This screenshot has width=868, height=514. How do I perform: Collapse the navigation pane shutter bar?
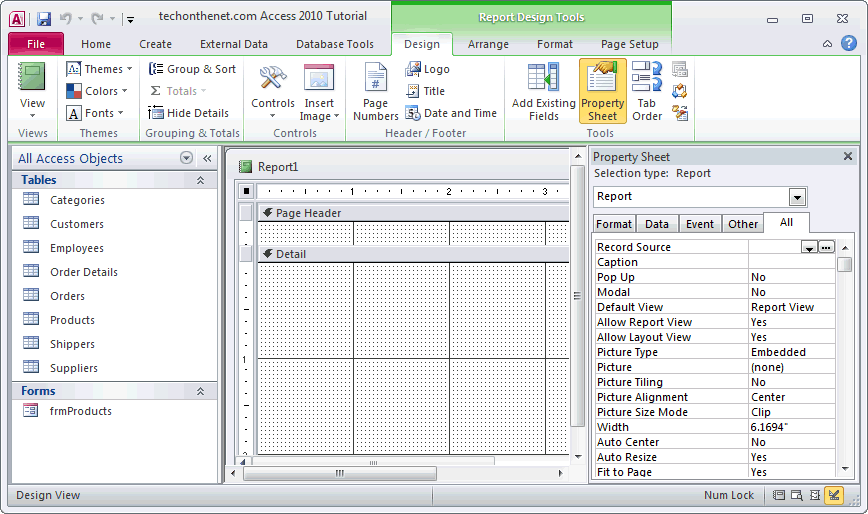point(207,158)
